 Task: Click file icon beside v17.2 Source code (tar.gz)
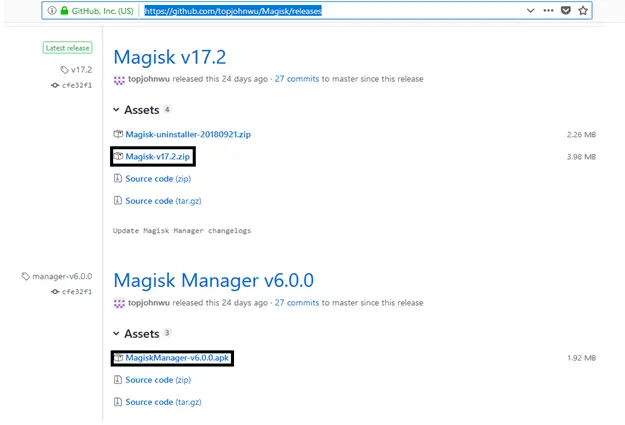click(x=118, y=201)
